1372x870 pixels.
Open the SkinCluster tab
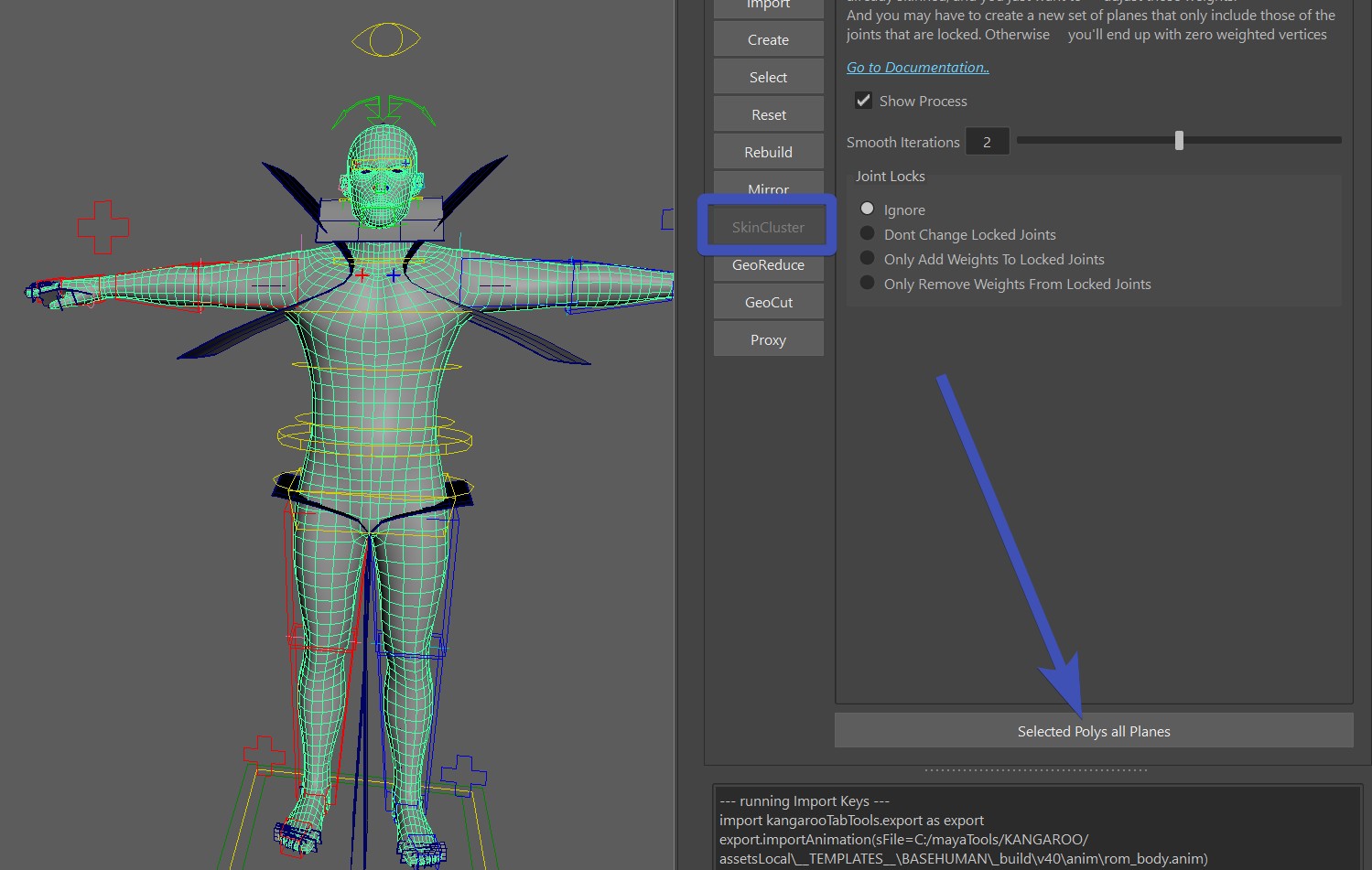coord(768,227)
